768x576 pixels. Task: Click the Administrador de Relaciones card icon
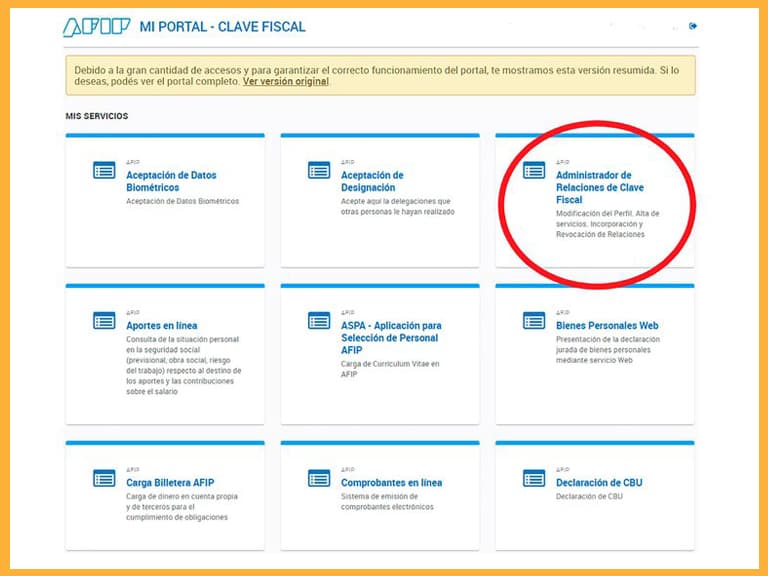coord(534,170)
